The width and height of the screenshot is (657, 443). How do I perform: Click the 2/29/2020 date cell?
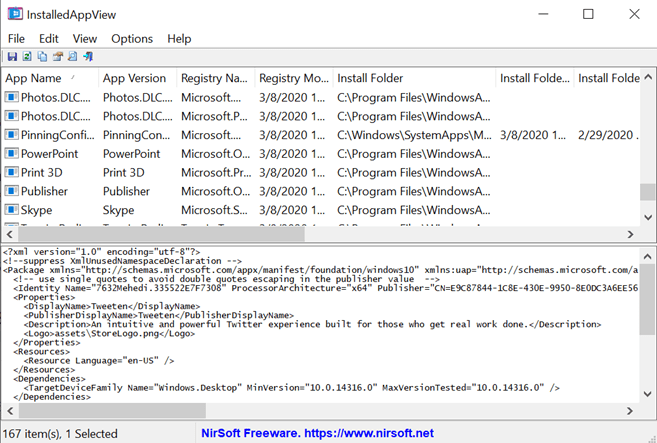(x=608, y=135)
